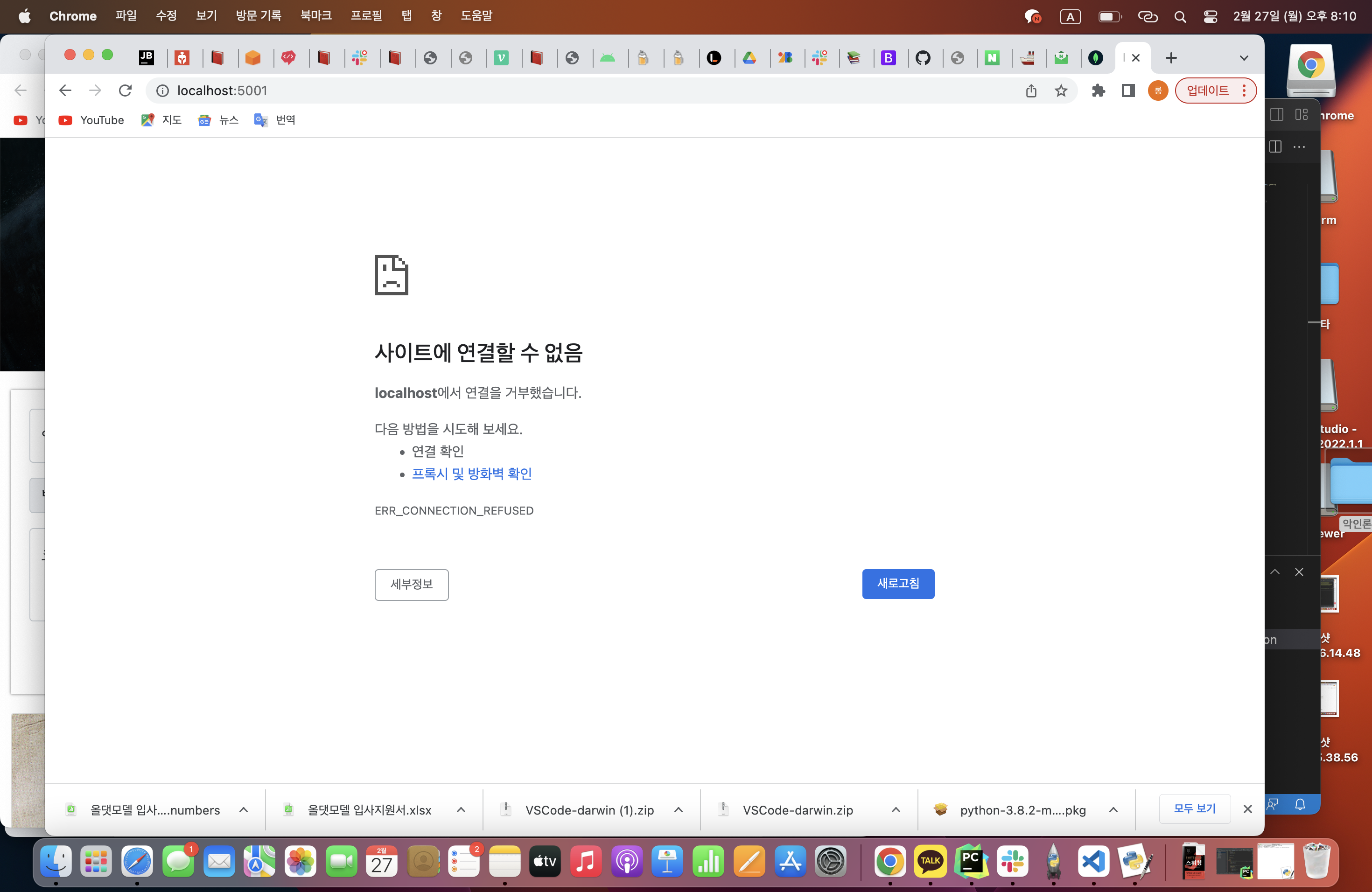The height and width of the screenshot is (892, 1372).
Task: Open the 보기 menu
Action: (206, 15)
